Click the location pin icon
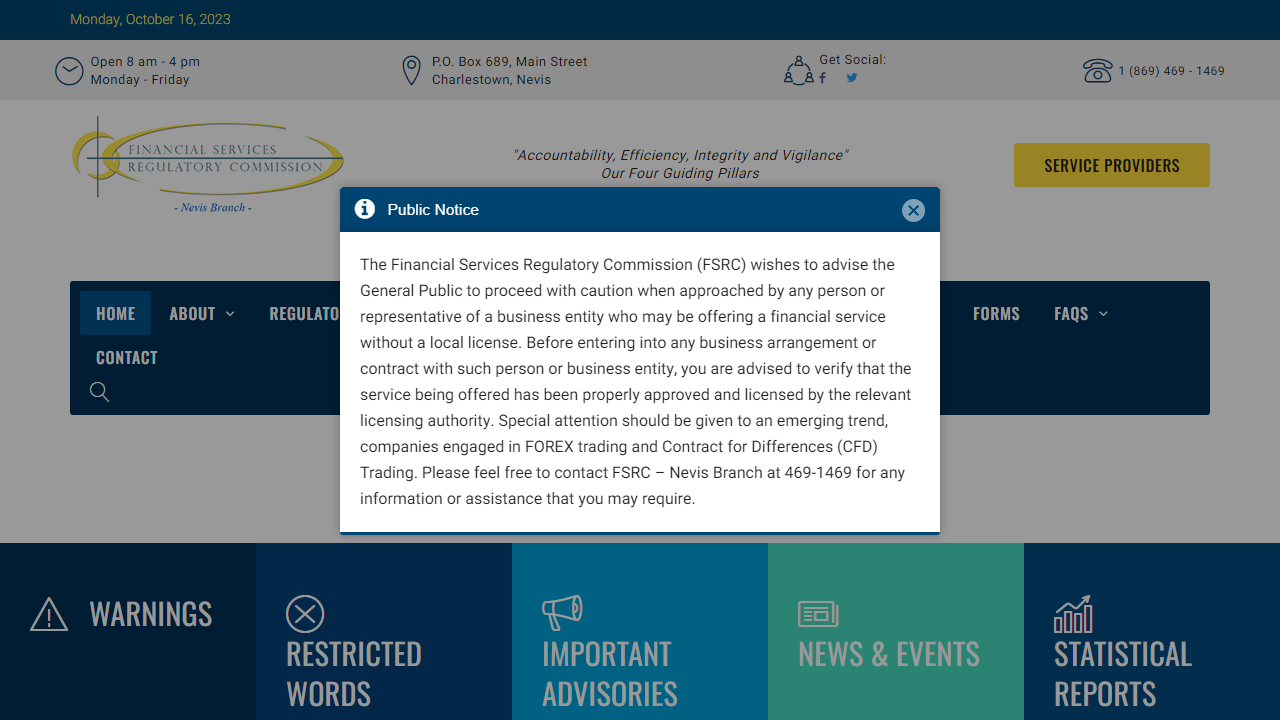The image size is (1280, 720). point(411,71)
